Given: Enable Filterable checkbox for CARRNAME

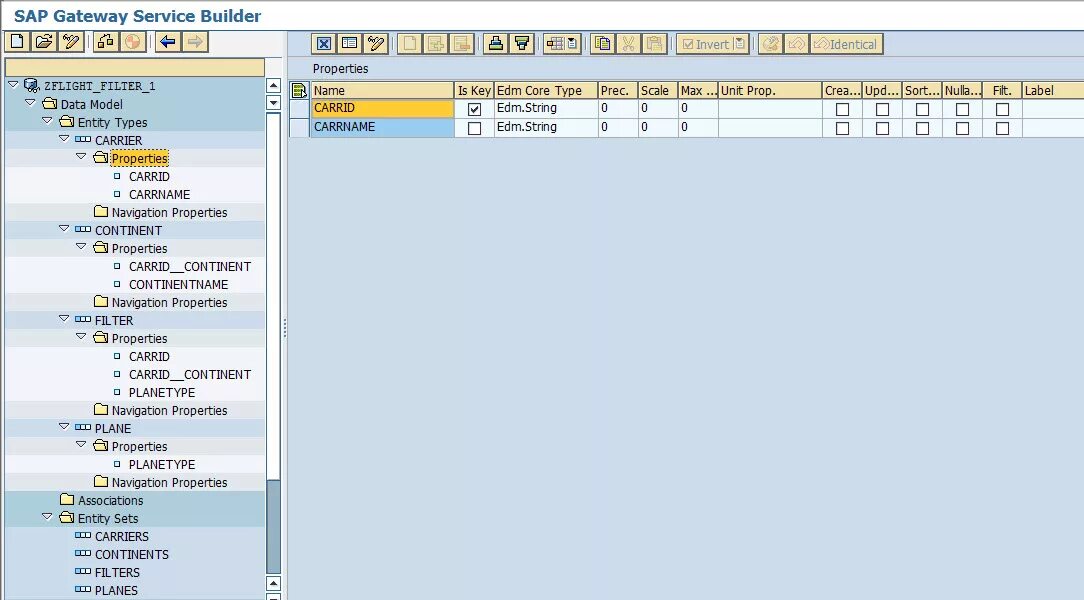Looking at the screenshot, I should click(x=1002, y=129).
